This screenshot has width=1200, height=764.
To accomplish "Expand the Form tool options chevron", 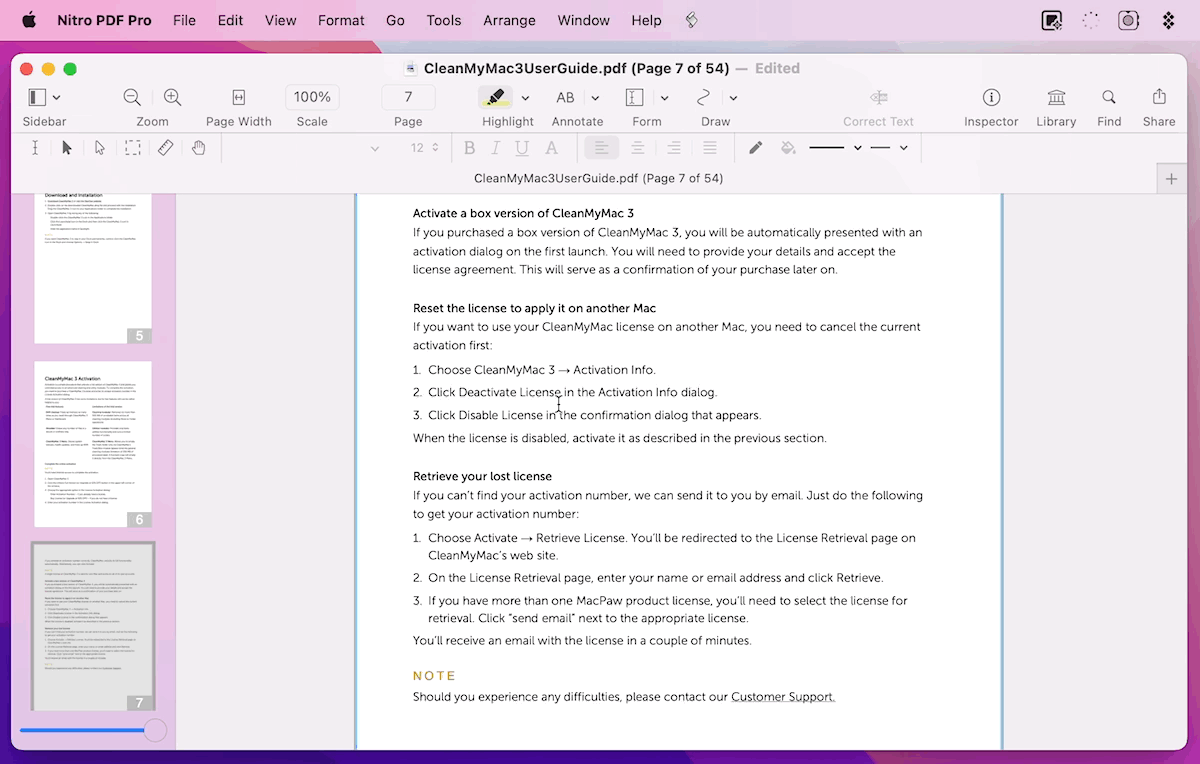I will coord(664,98).
